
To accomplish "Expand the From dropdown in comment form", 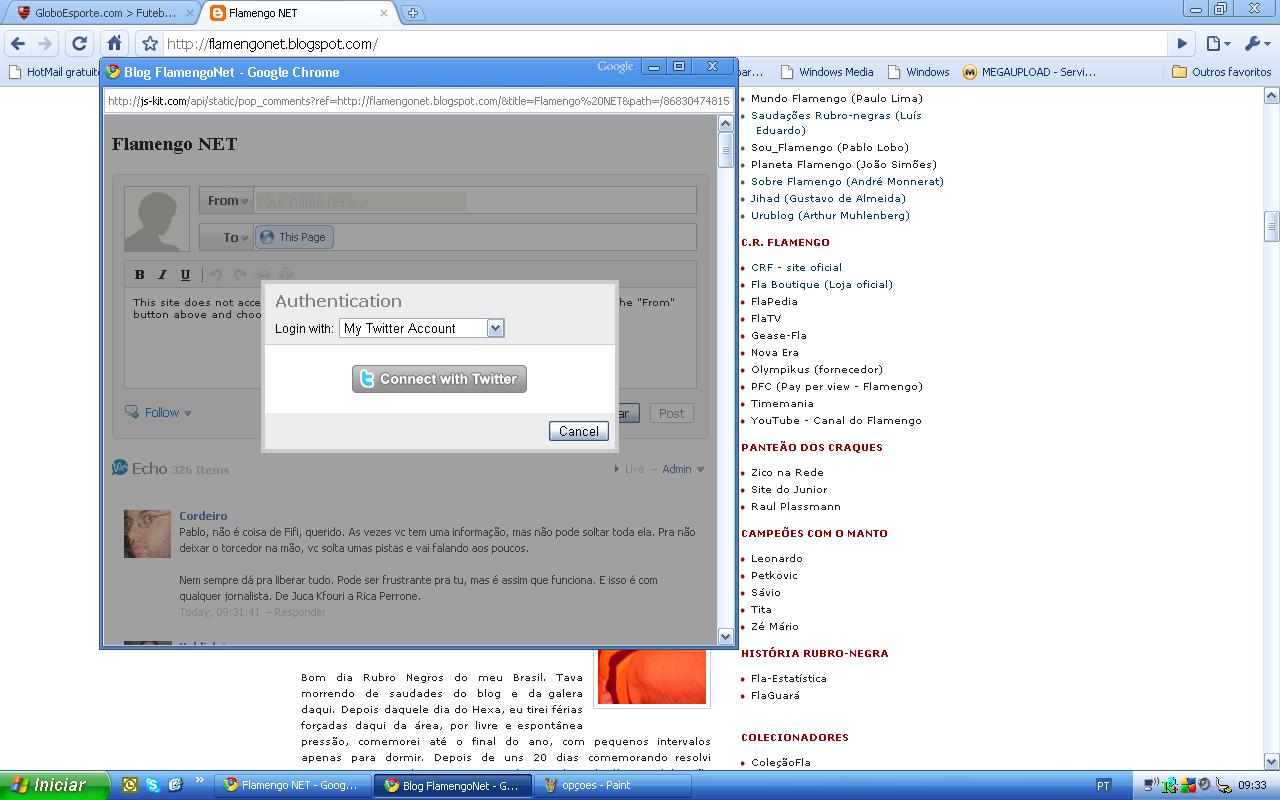I will coord(227,201).
